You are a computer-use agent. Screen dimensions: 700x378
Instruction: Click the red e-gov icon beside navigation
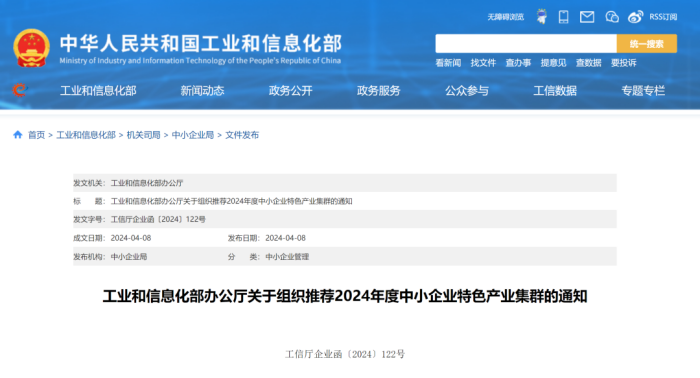[x=20, y=90]
